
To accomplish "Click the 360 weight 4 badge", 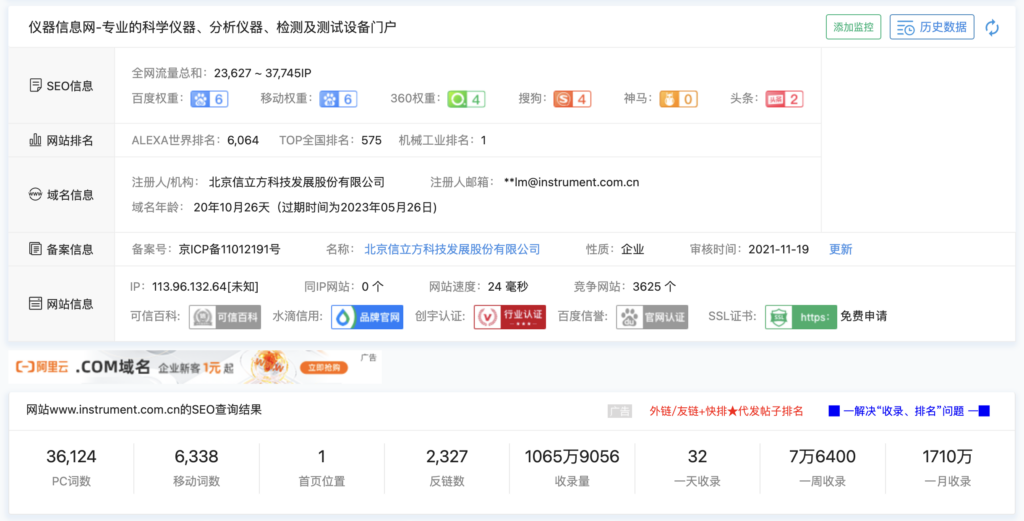I will pos(466,99).
